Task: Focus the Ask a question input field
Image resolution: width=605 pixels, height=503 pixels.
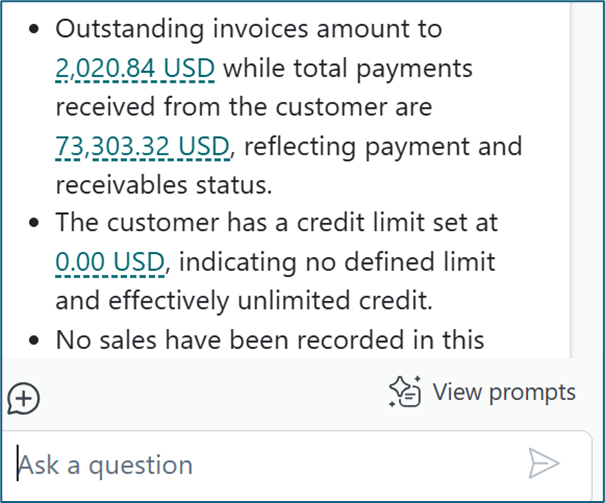Action: [260, 465]
